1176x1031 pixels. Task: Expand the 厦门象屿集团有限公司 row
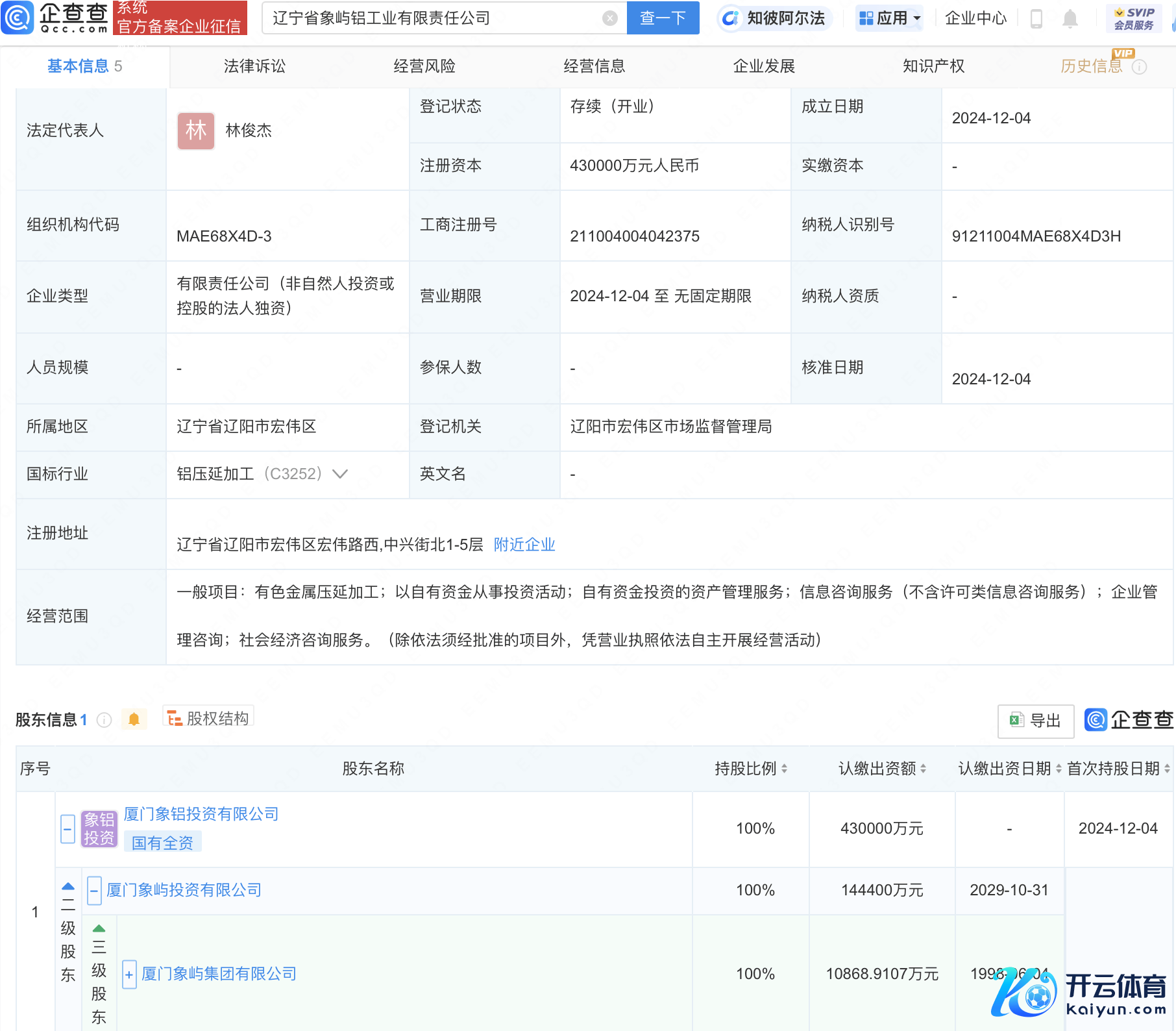pos(129,974)
